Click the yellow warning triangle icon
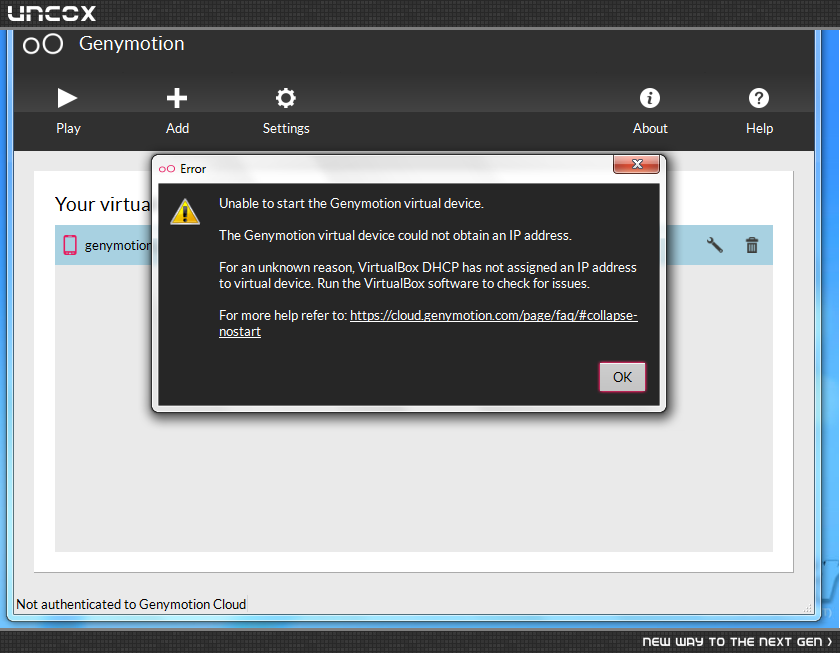The height and width of the screenshot is (653, 840). (x=185, y=212)
